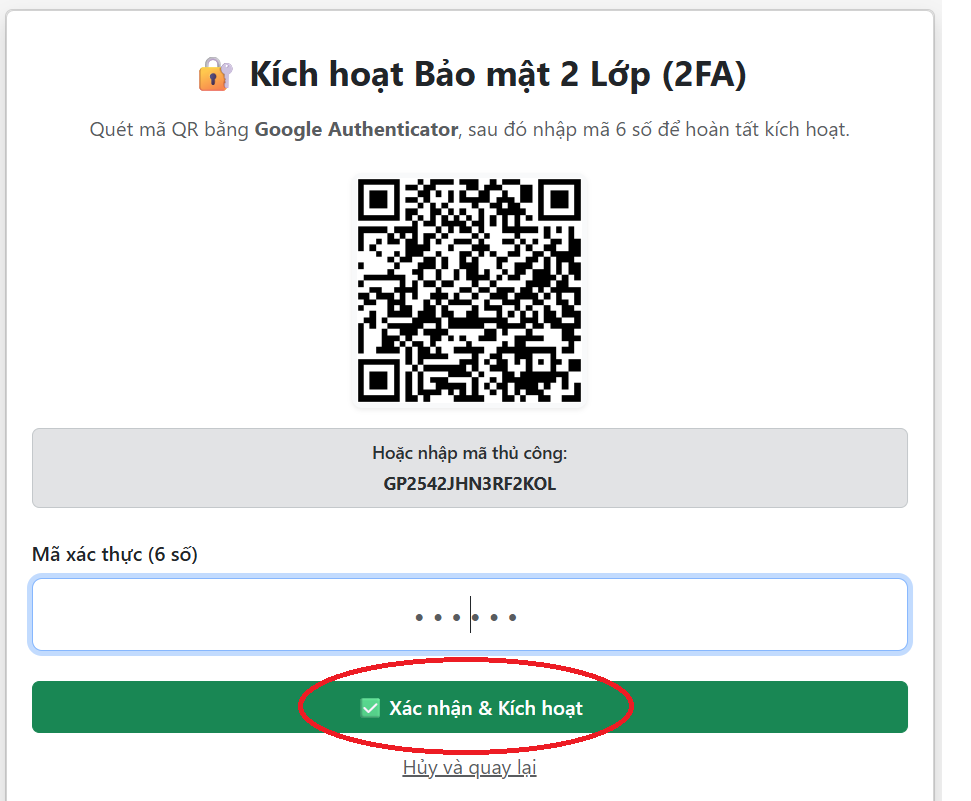Click the masked dots in the code field
This screenshot has width=971, height=801.
coord(466,617)
